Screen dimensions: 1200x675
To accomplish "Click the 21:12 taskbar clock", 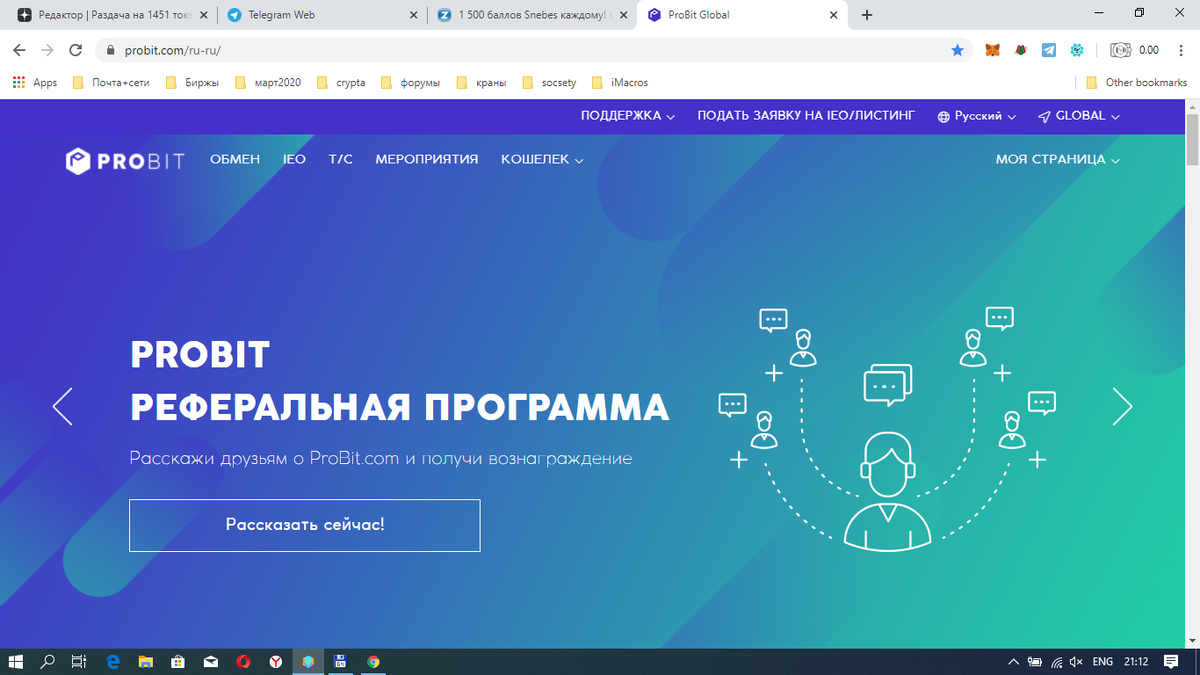I will [x=1136, y=661].
